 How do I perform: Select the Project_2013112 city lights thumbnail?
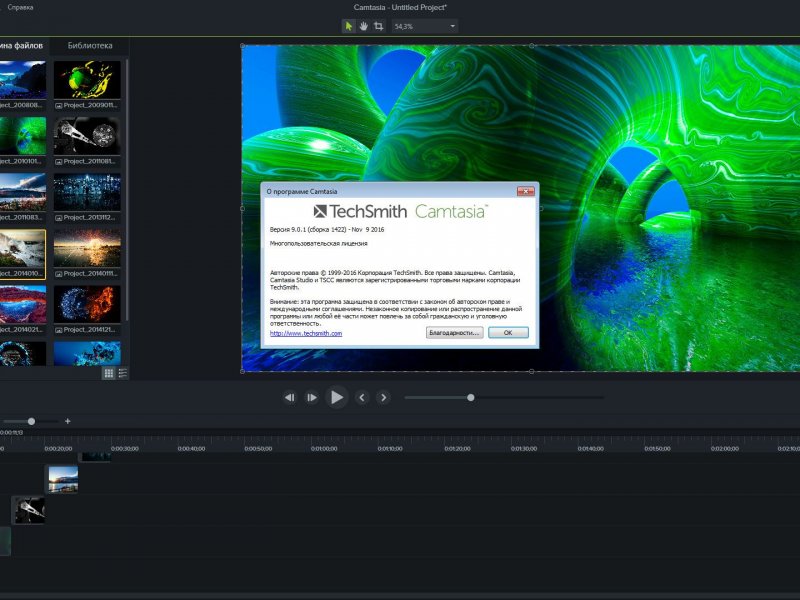coord(87,192)
